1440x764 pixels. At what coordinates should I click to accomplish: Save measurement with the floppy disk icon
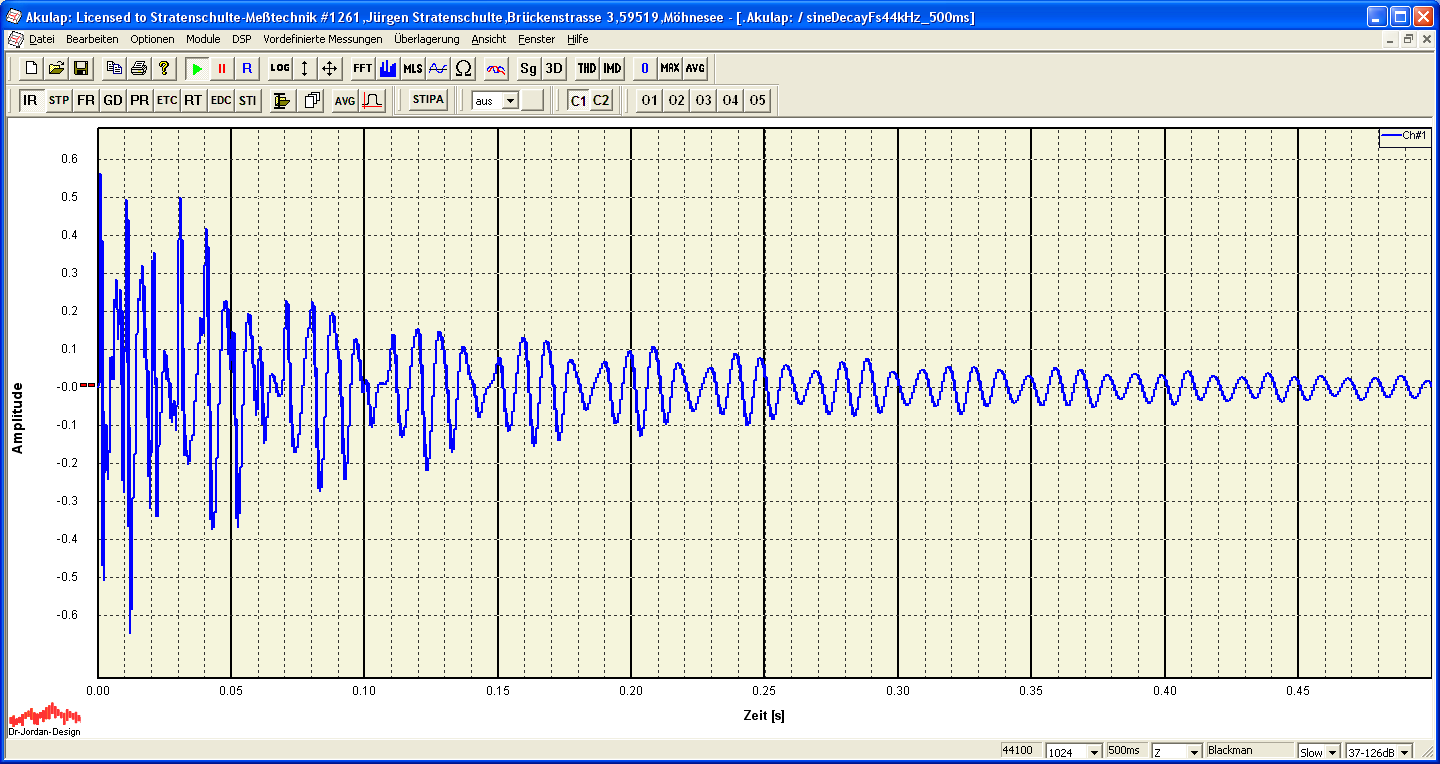click(x=81, y=69)
